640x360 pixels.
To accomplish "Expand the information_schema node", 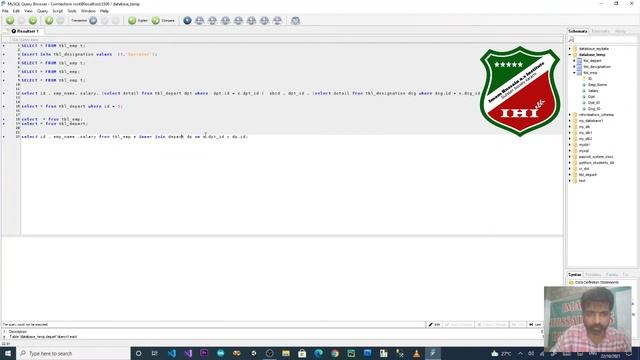I will coord(570,115).
